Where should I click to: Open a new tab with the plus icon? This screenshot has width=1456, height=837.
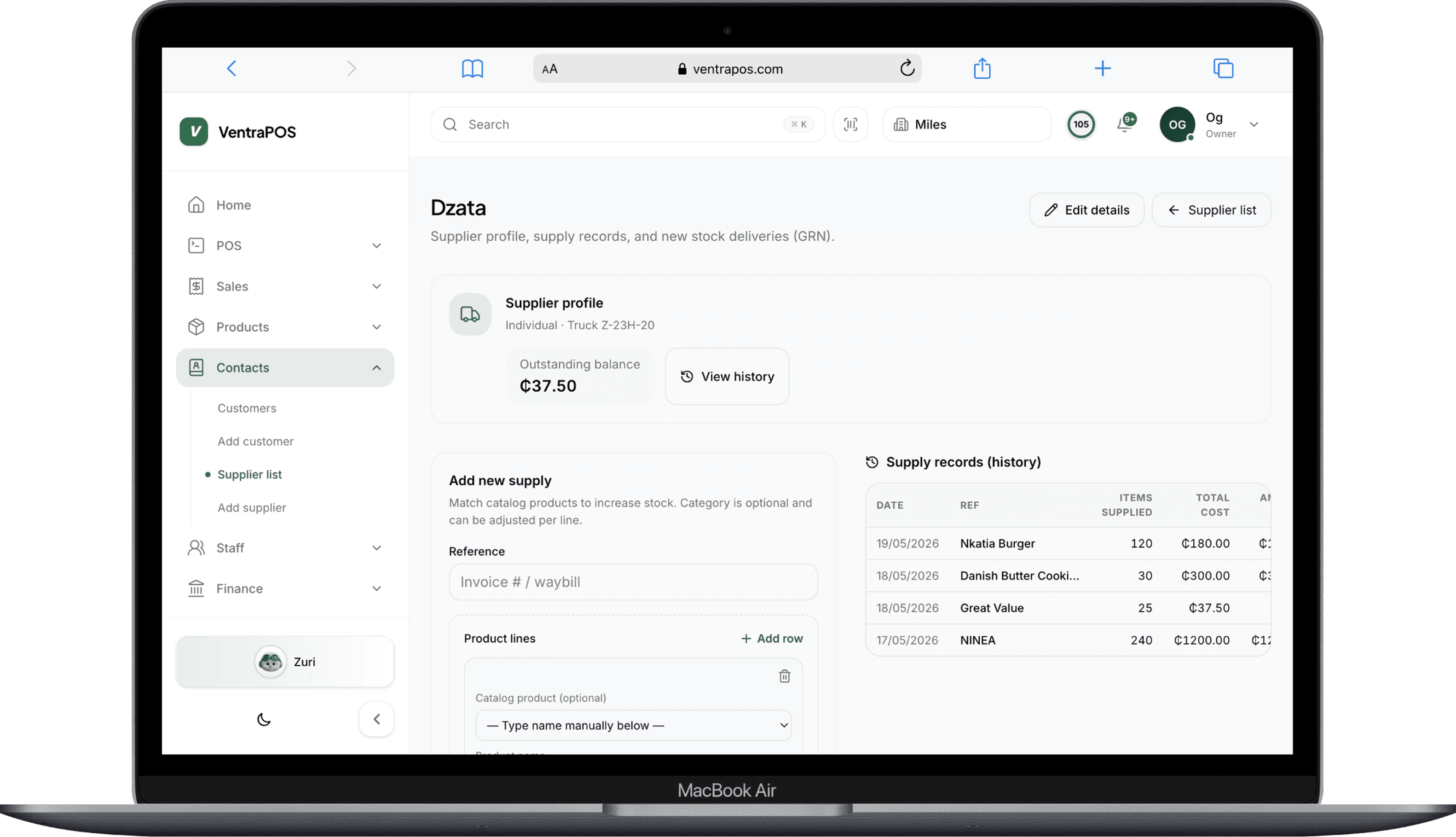click(1102, 69)
